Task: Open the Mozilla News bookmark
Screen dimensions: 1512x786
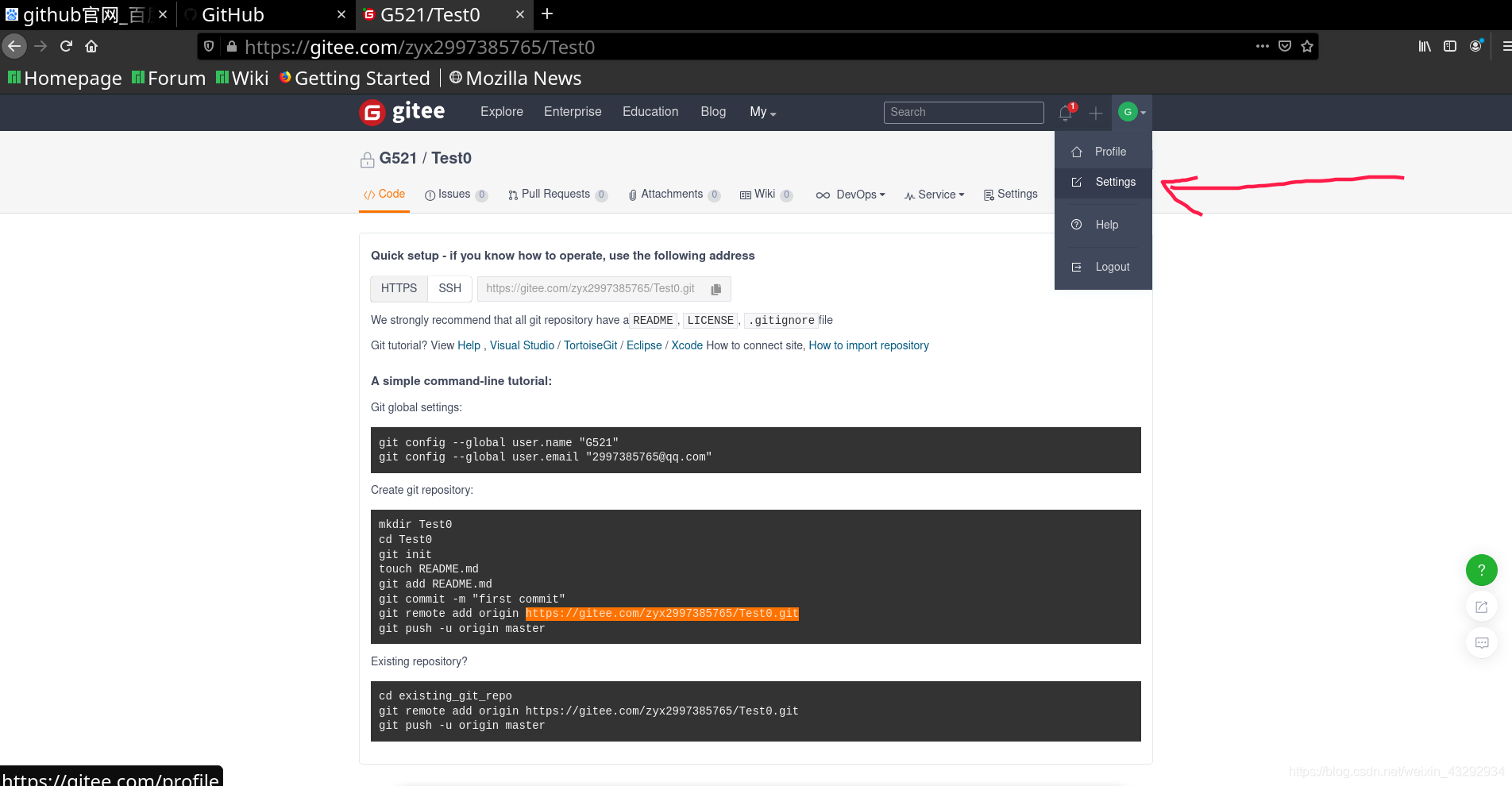Action: (x=515, y=78)
